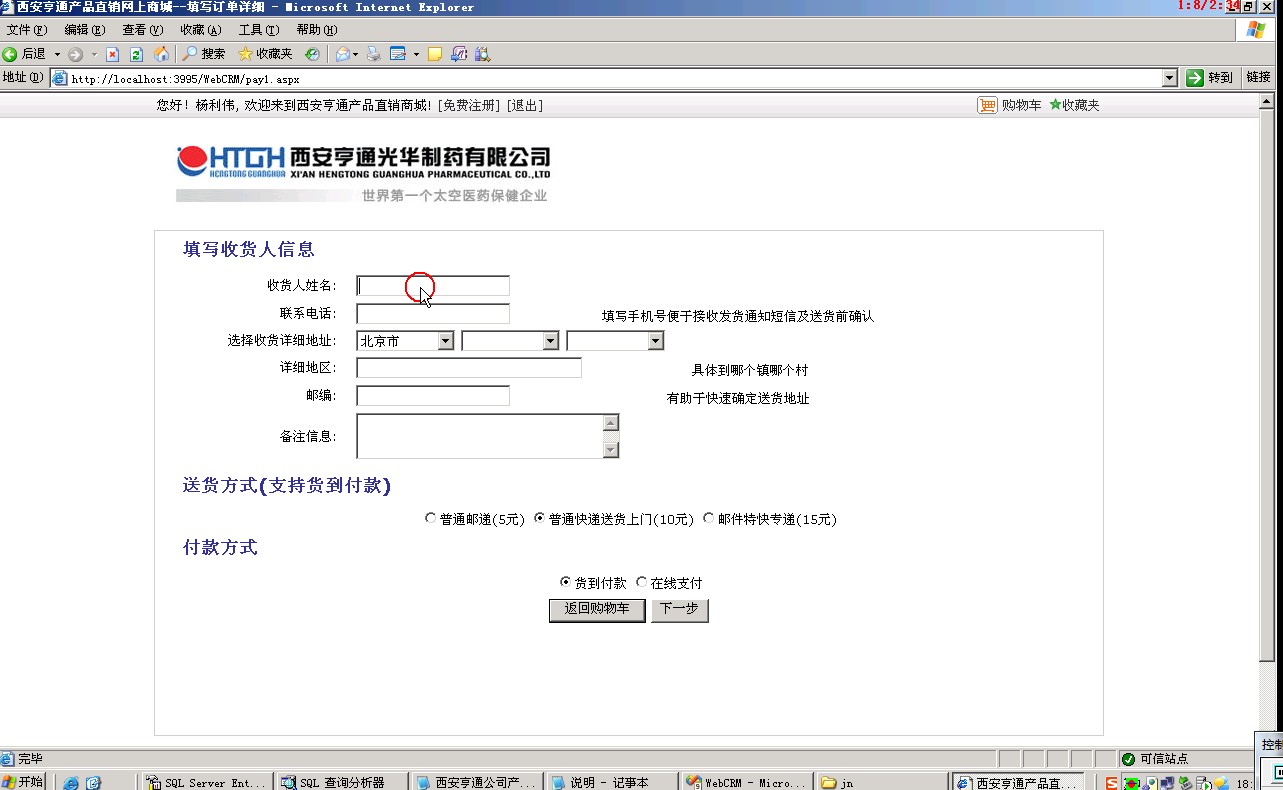Click the Print icon
Image resolution: width=1283 pixels, height=790 pixels.
374,54
